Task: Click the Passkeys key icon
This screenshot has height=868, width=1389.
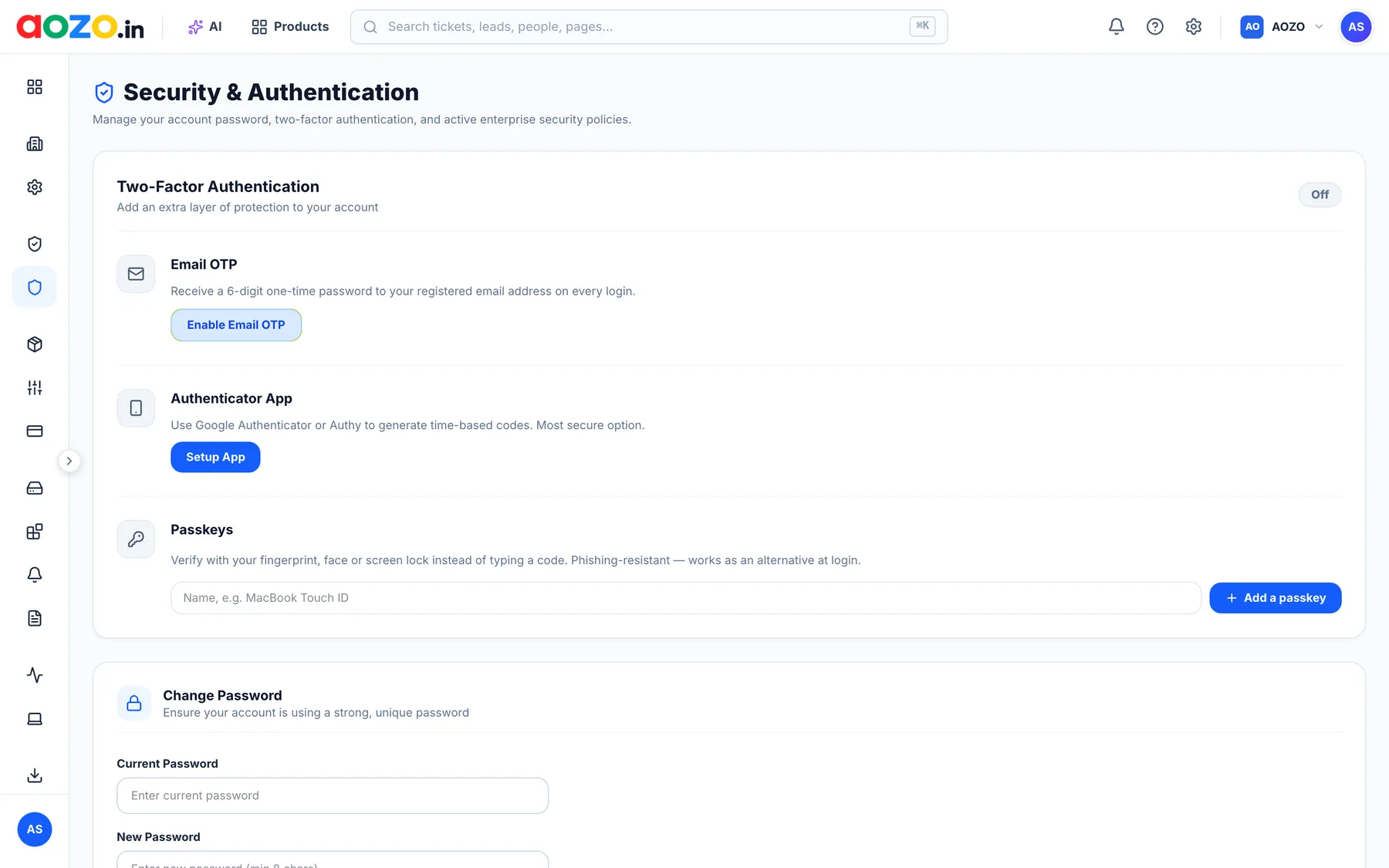Action: (x=136, y=539)
